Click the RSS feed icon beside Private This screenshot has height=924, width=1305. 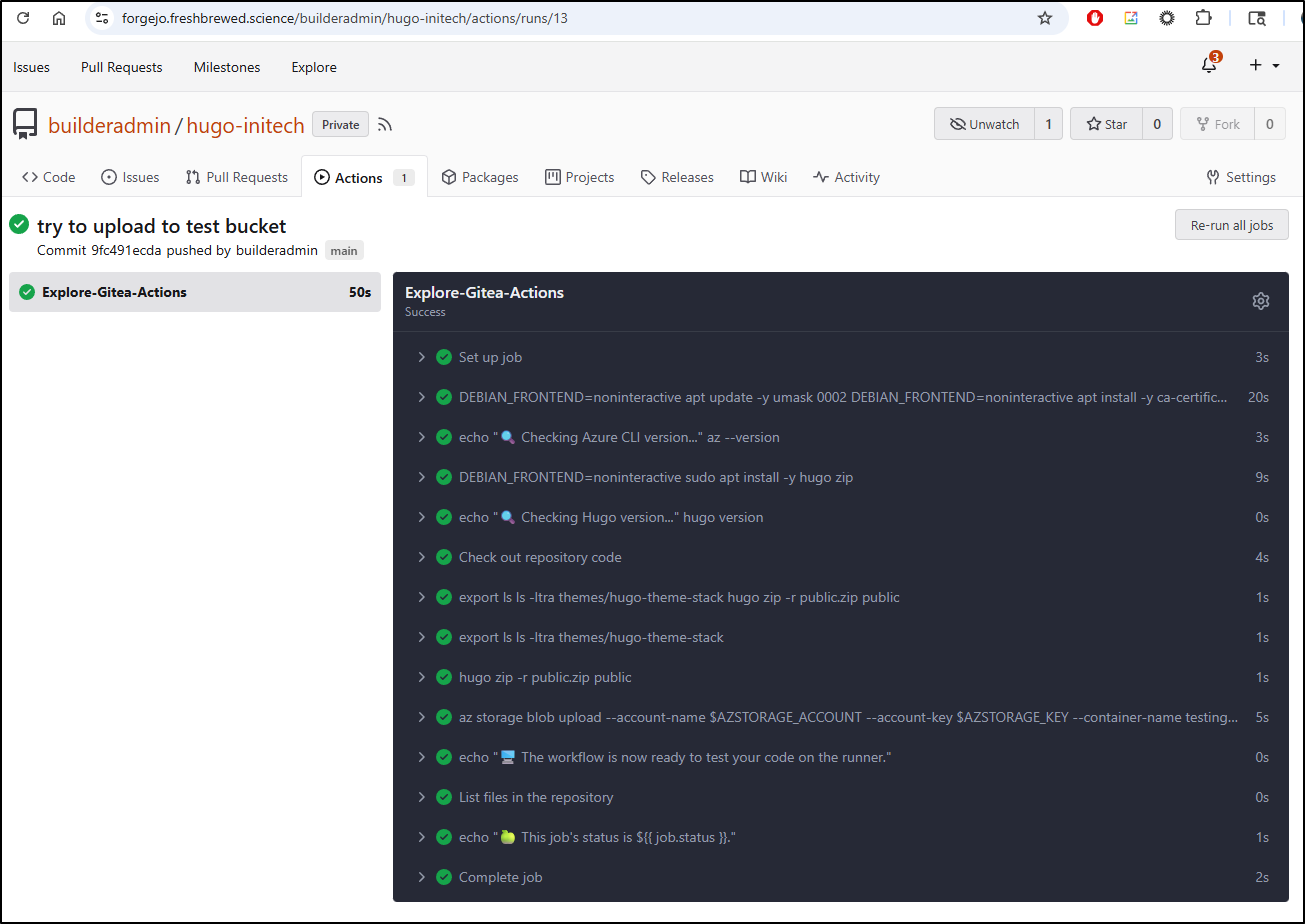coord(385,125)
